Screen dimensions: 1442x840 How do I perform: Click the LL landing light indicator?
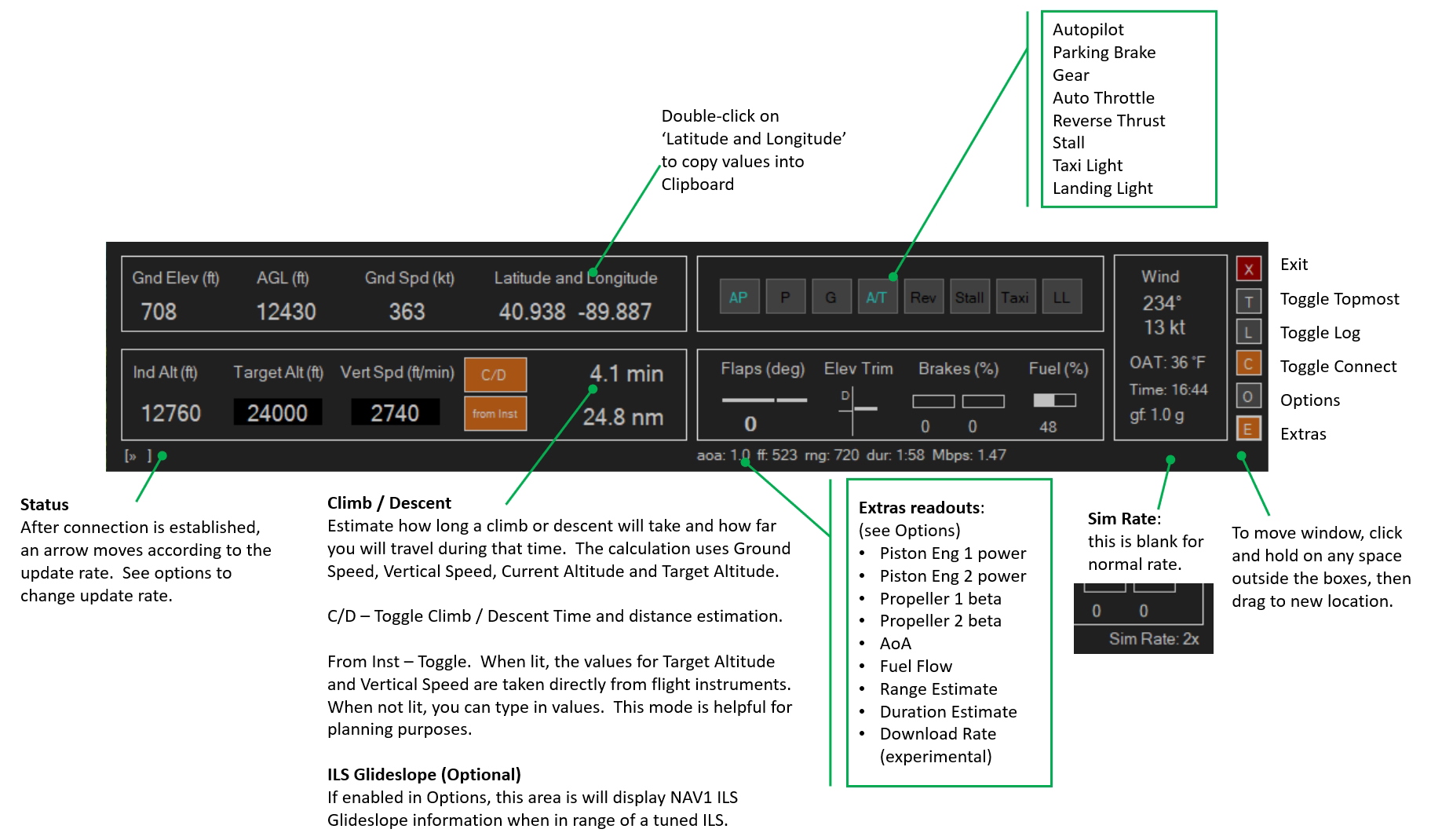point(1061,298)
